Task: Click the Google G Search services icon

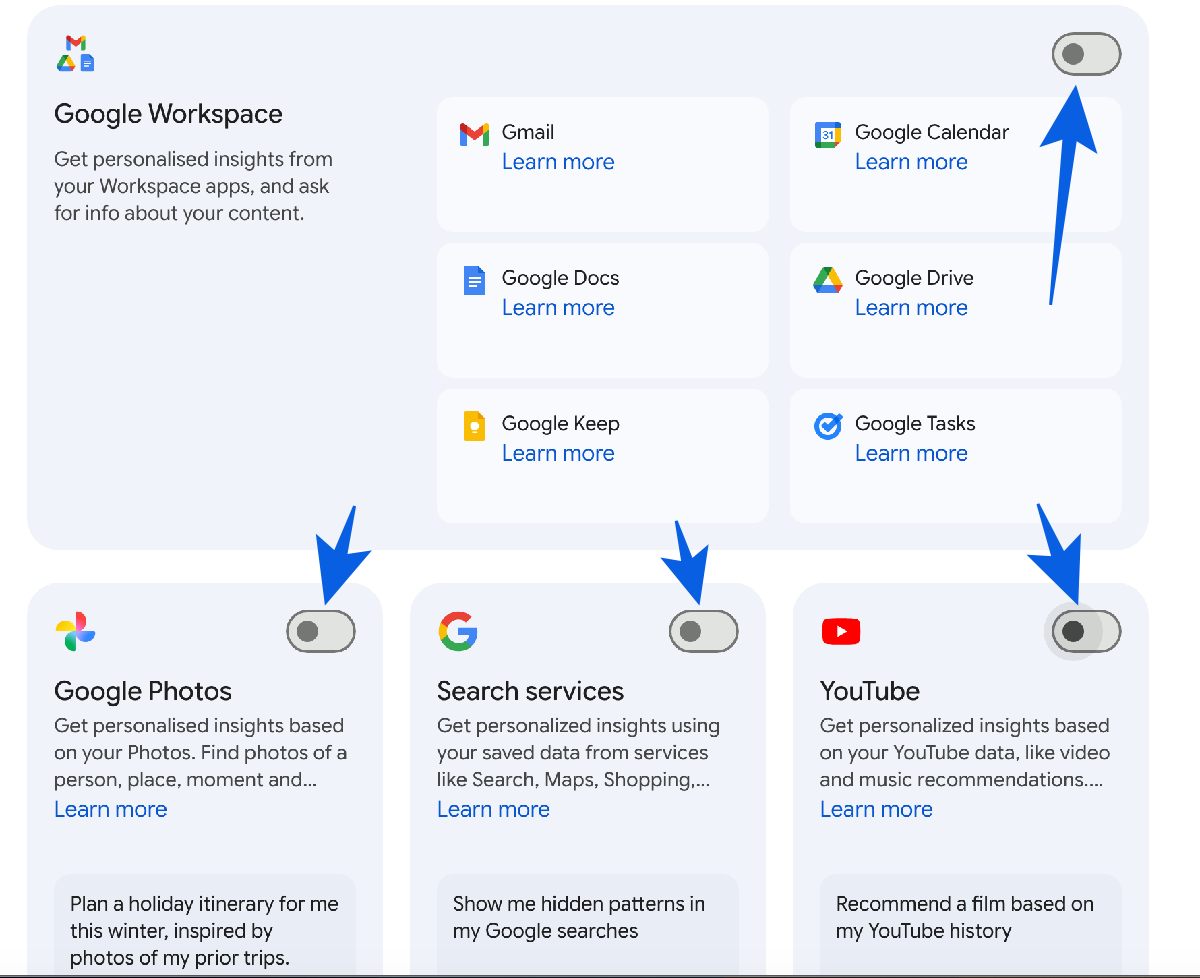Action: 458,632
